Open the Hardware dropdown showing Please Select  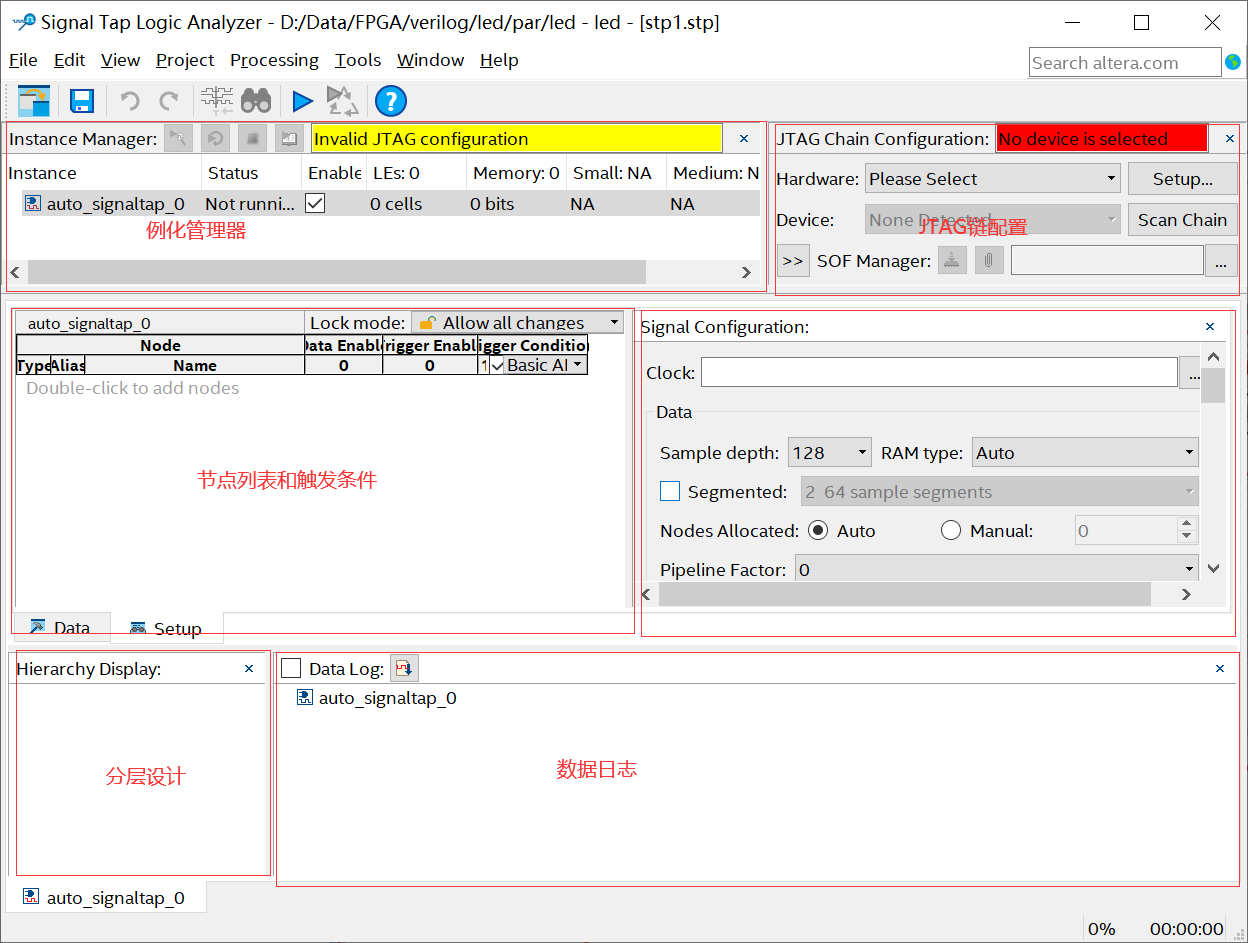click(x=992, y=179)
